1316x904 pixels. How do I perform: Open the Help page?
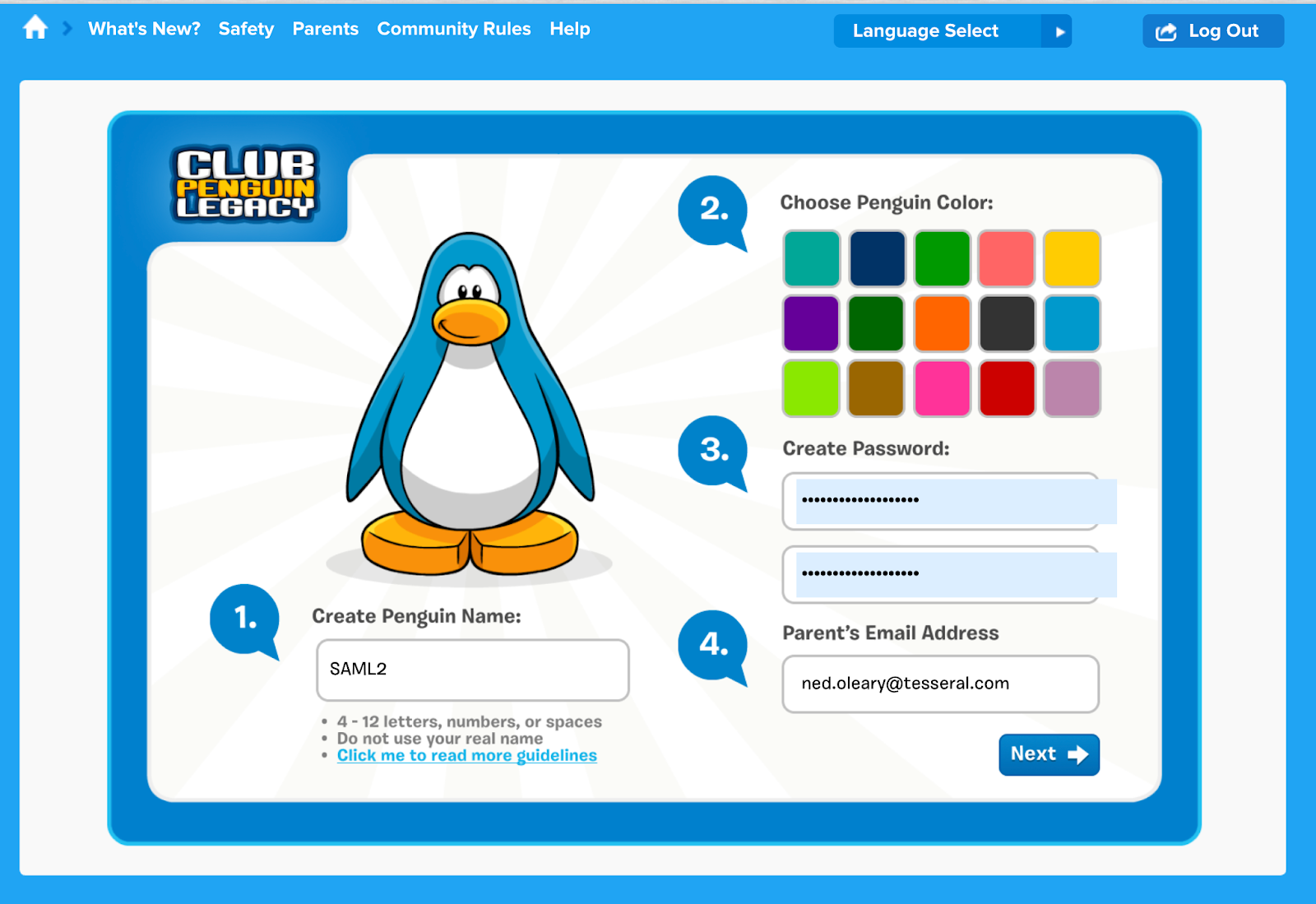click(x=570, y=29)
